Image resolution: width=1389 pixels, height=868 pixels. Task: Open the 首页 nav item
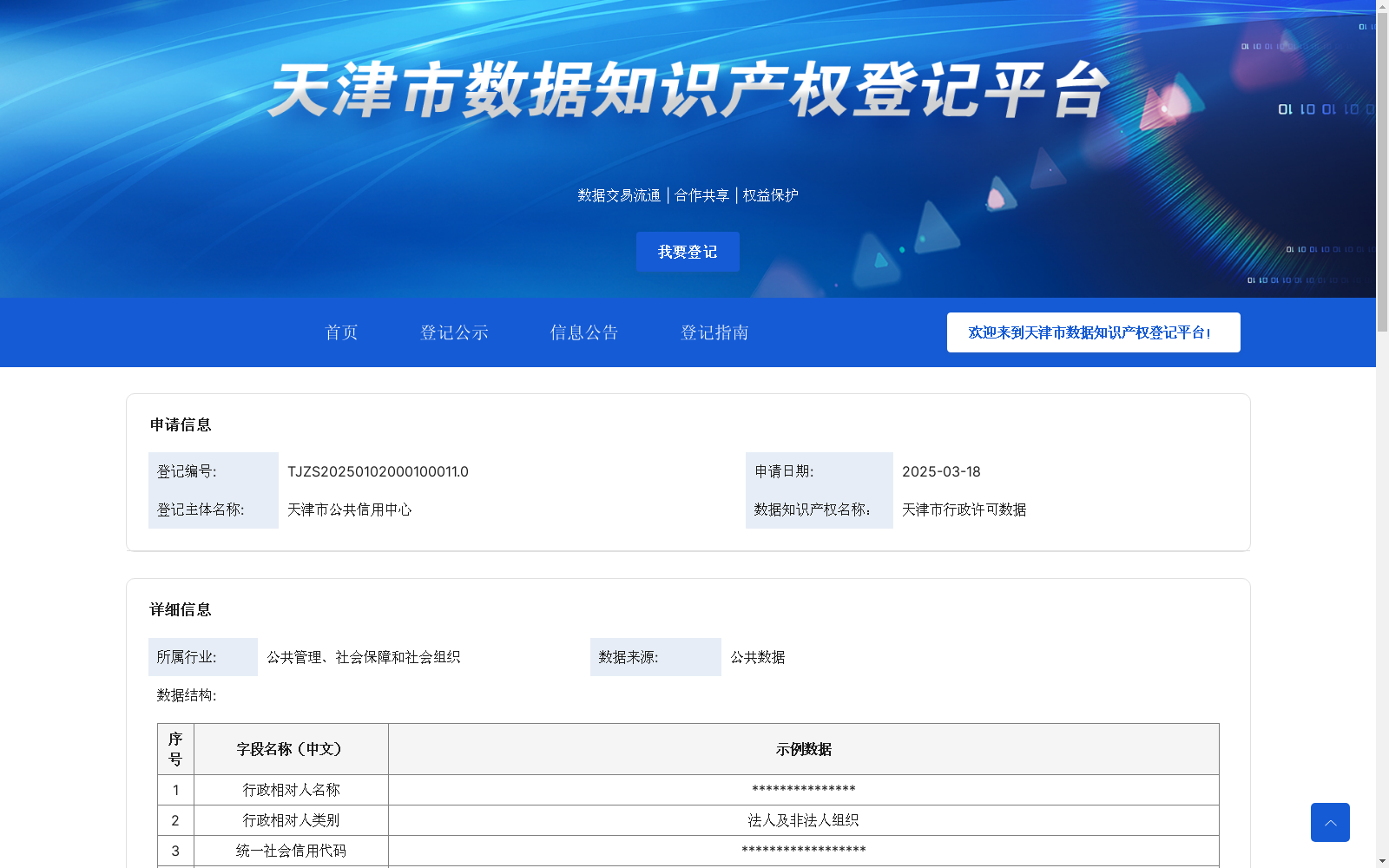coord(341,332)
